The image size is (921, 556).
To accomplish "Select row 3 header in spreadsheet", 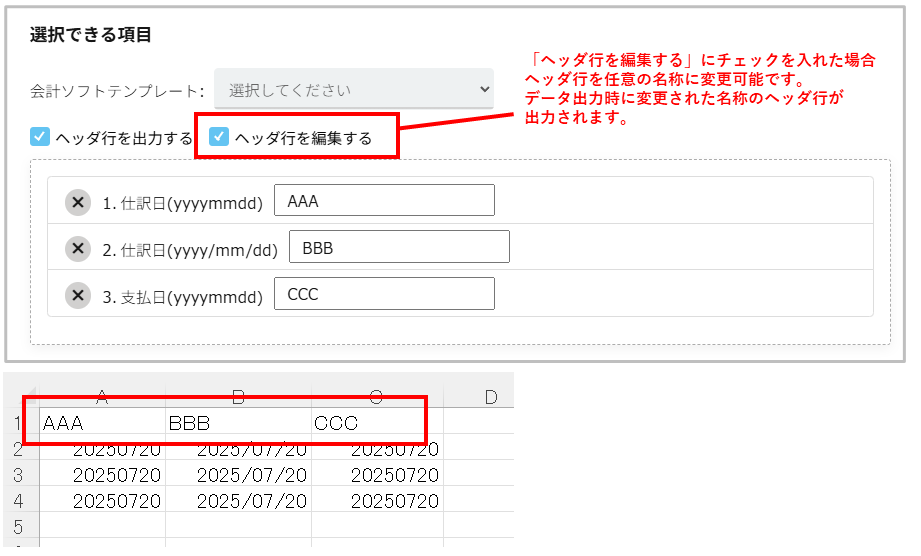I will click(18, 474).
